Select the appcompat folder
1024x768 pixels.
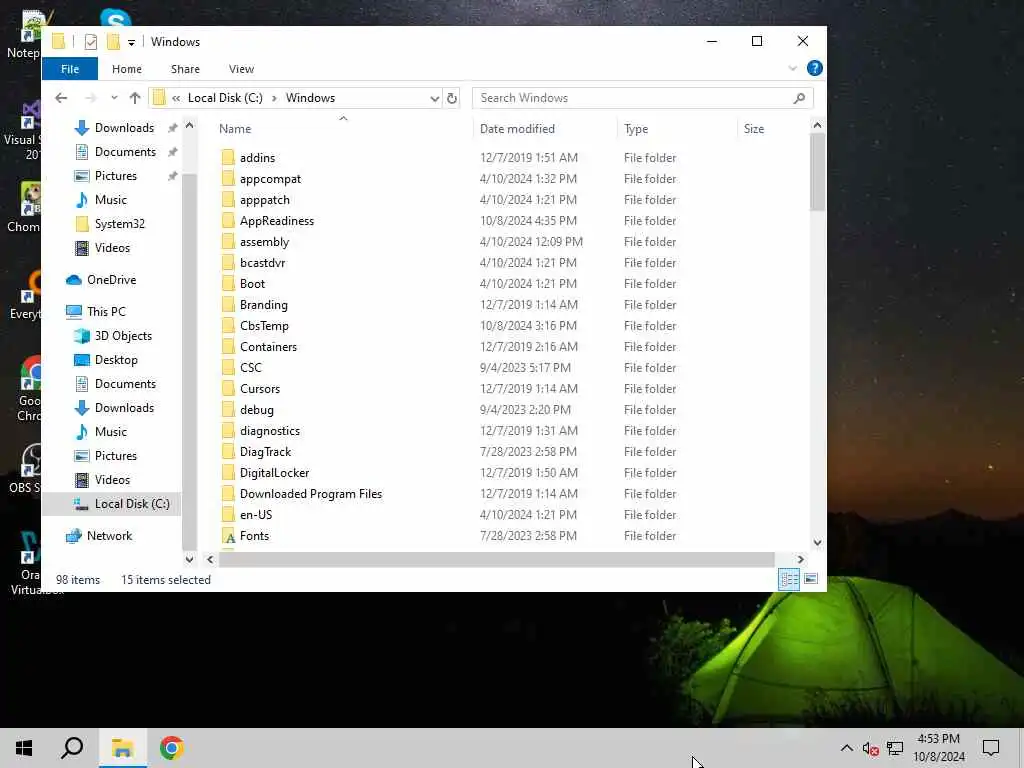(270, 178)
